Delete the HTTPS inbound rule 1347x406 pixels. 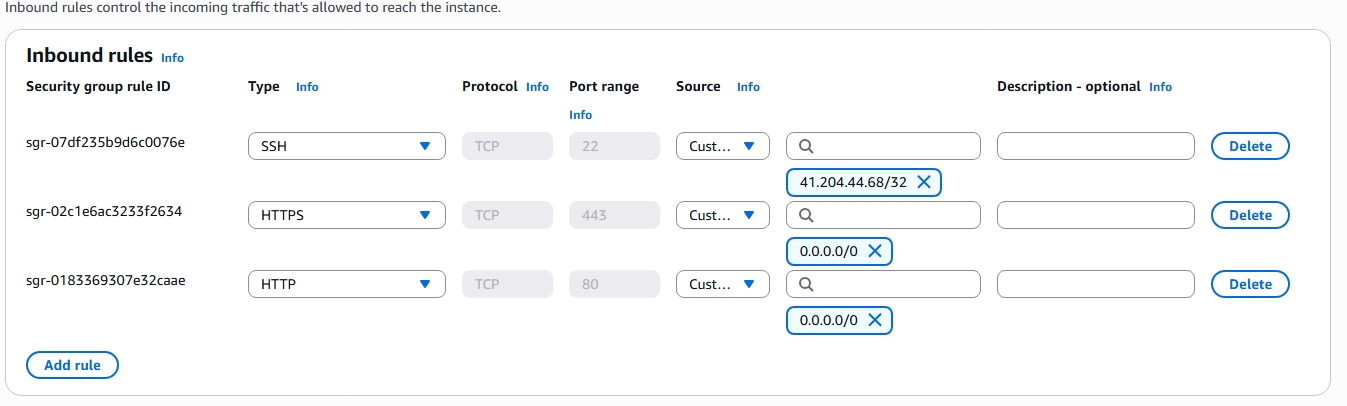[1249, 215]
